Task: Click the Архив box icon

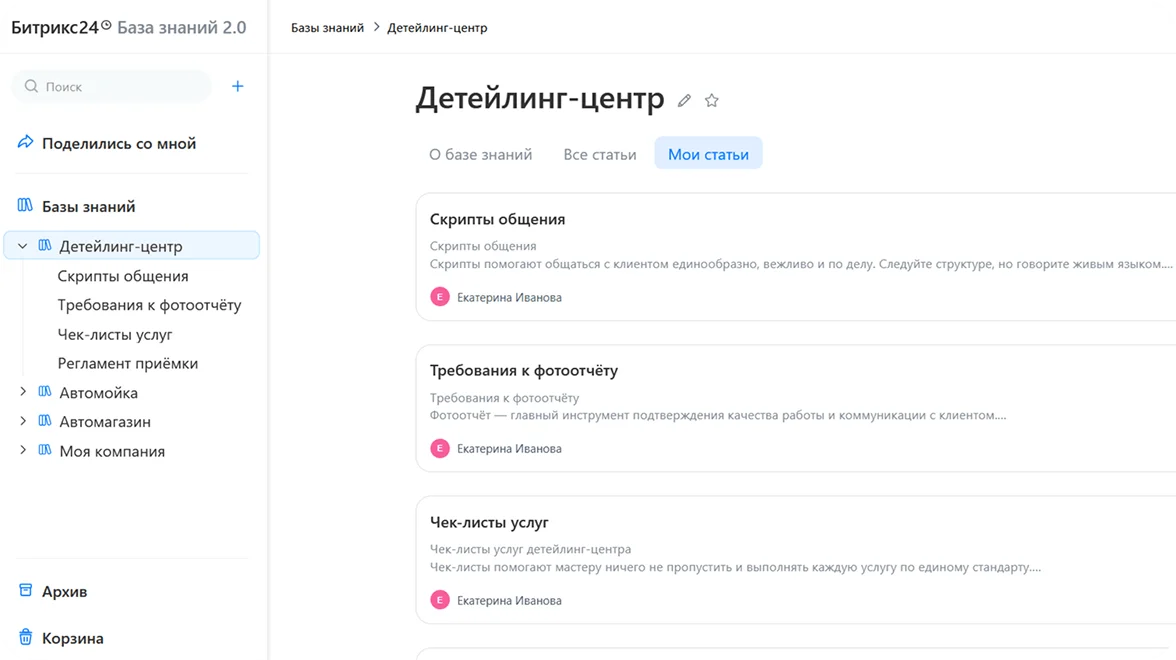Action: coord(26,590)
